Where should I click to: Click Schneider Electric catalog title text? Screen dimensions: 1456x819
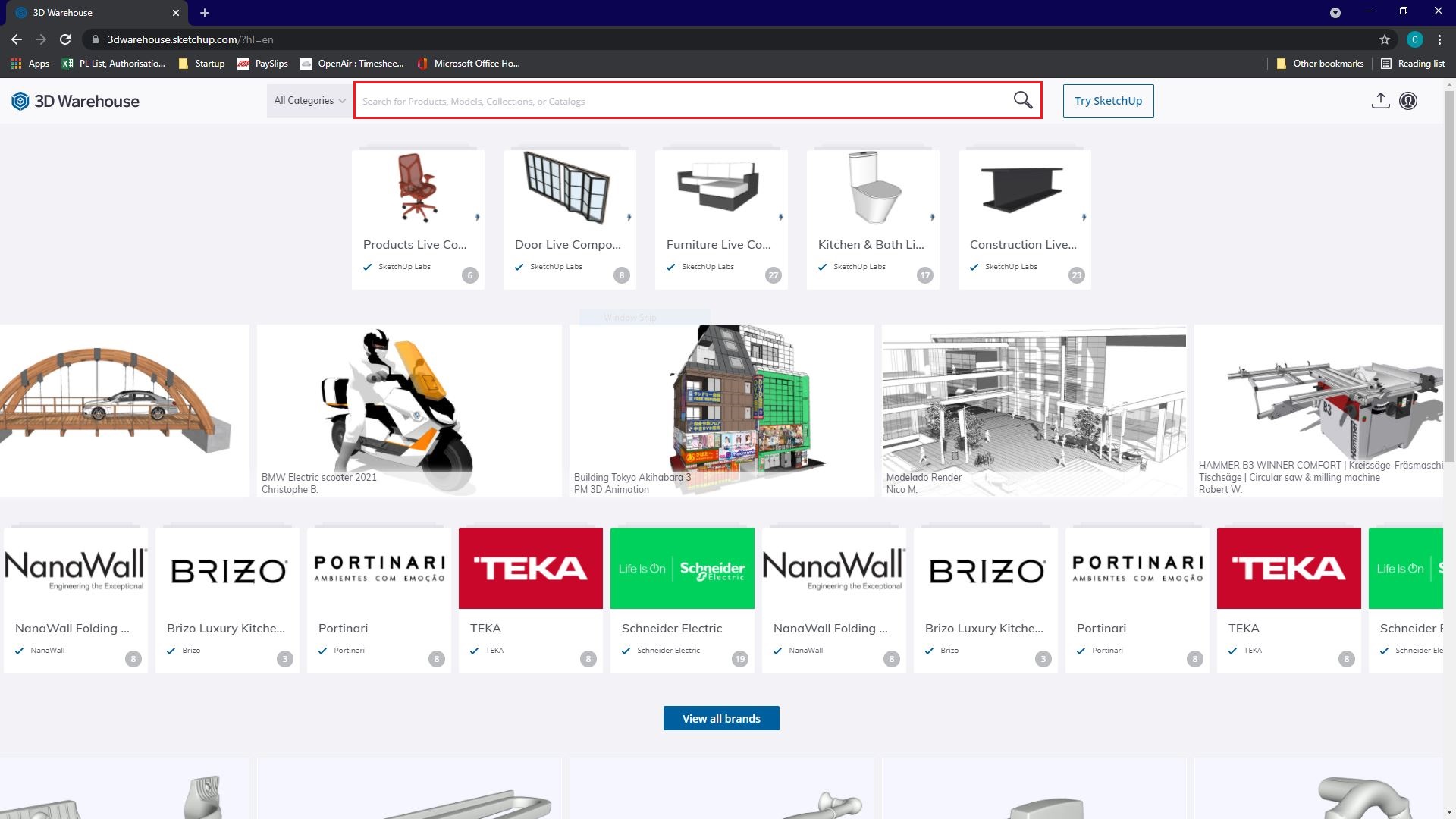point(672,629)
